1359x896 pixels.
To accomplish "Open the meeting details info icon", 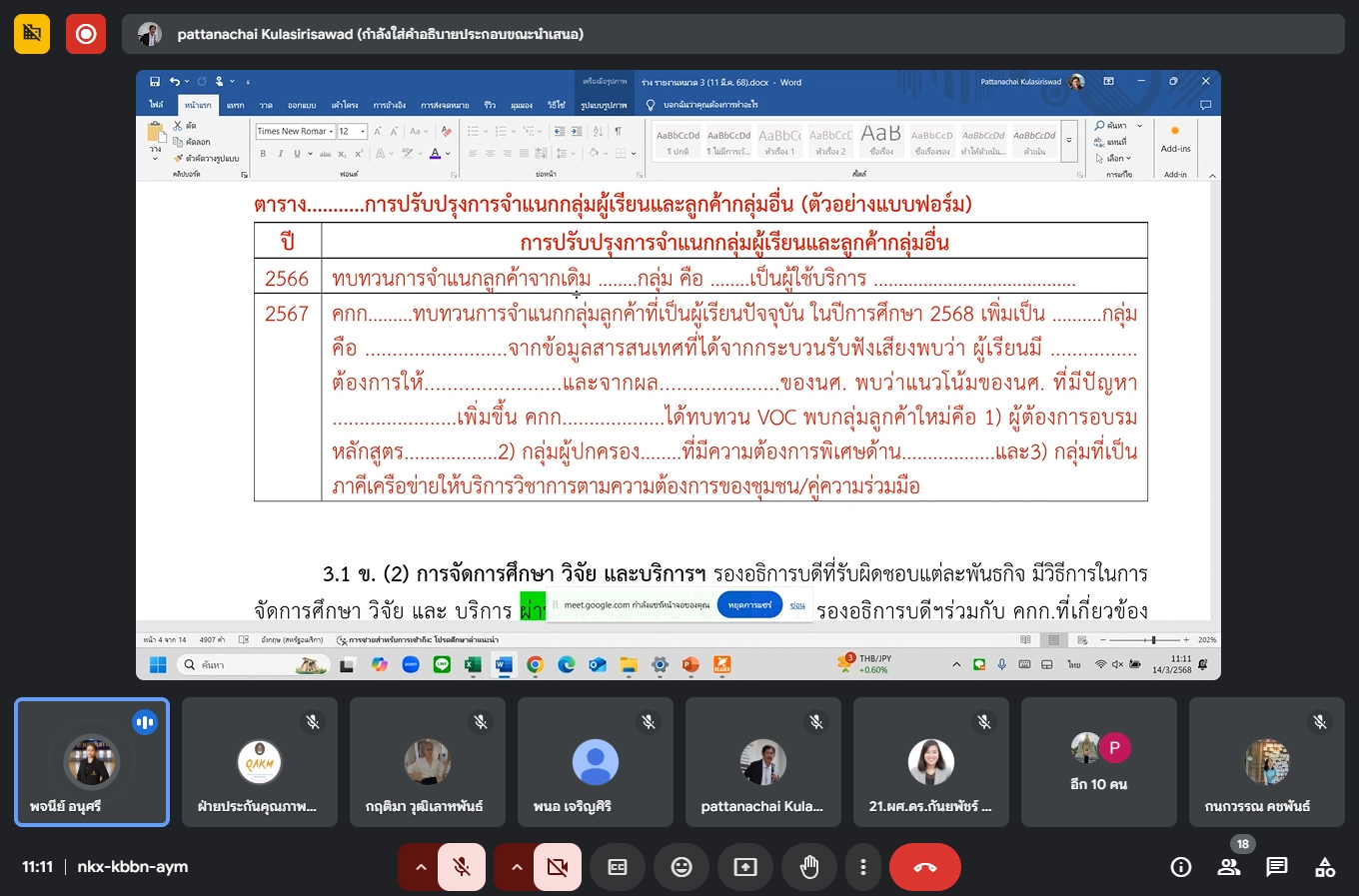I will pyautogui.click(x=1181, y=867).
